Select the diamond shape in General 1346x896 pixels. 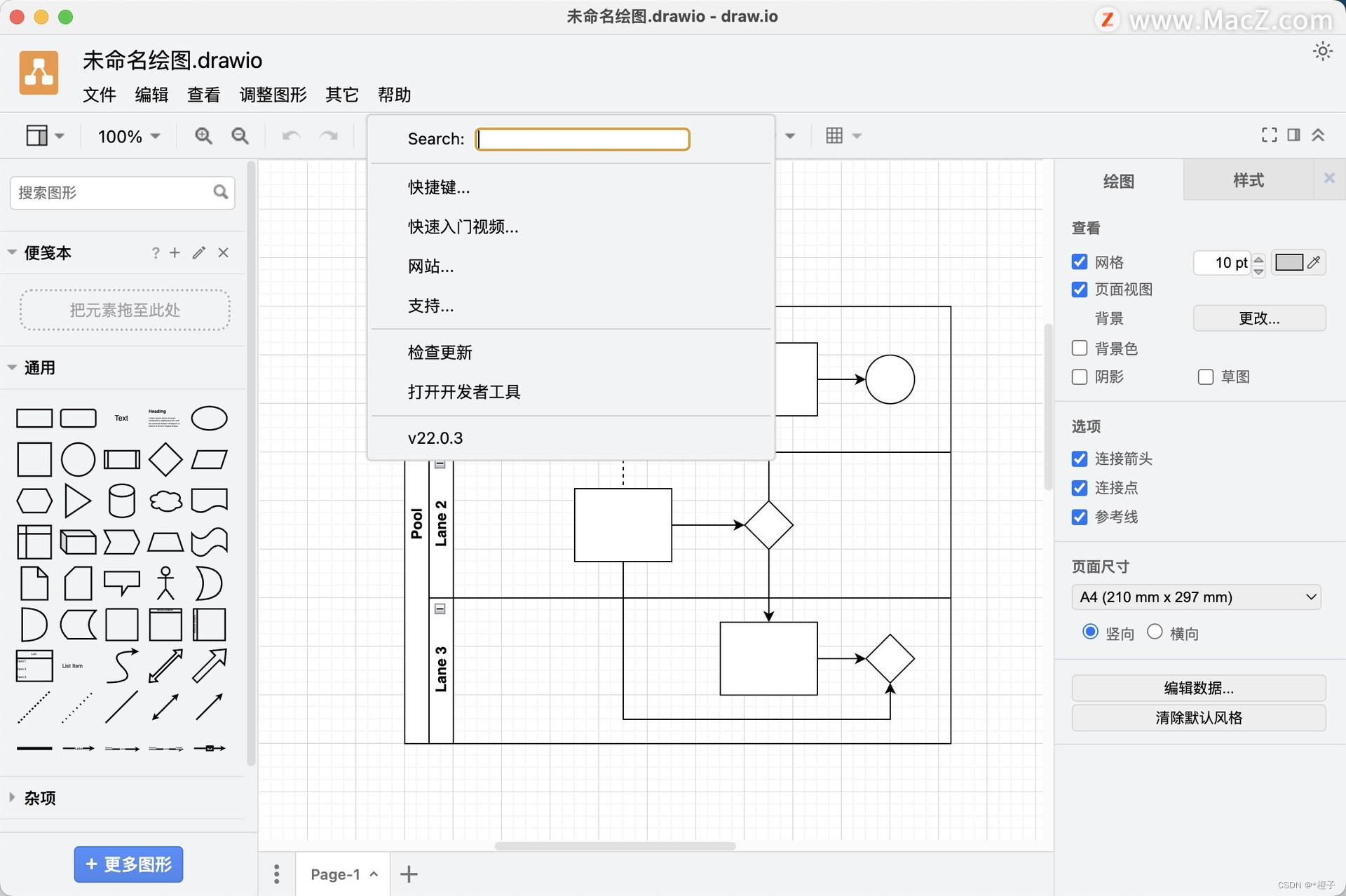[165, 459]
